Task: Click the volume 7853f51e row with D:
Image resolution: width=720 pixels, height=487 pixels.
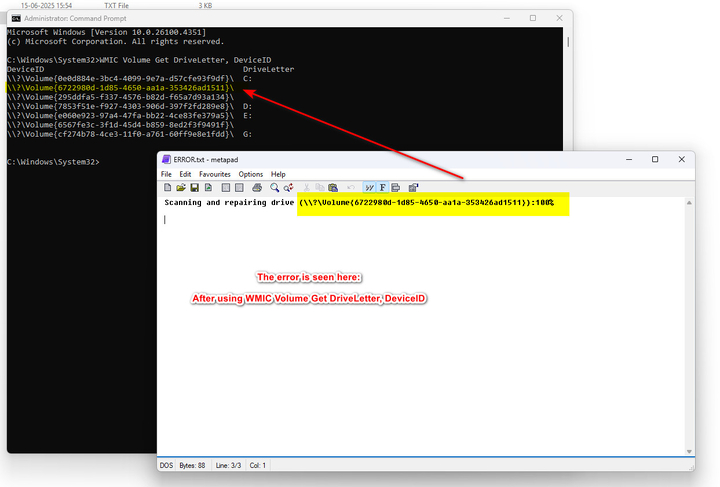Action: click(x=129, y=106)
